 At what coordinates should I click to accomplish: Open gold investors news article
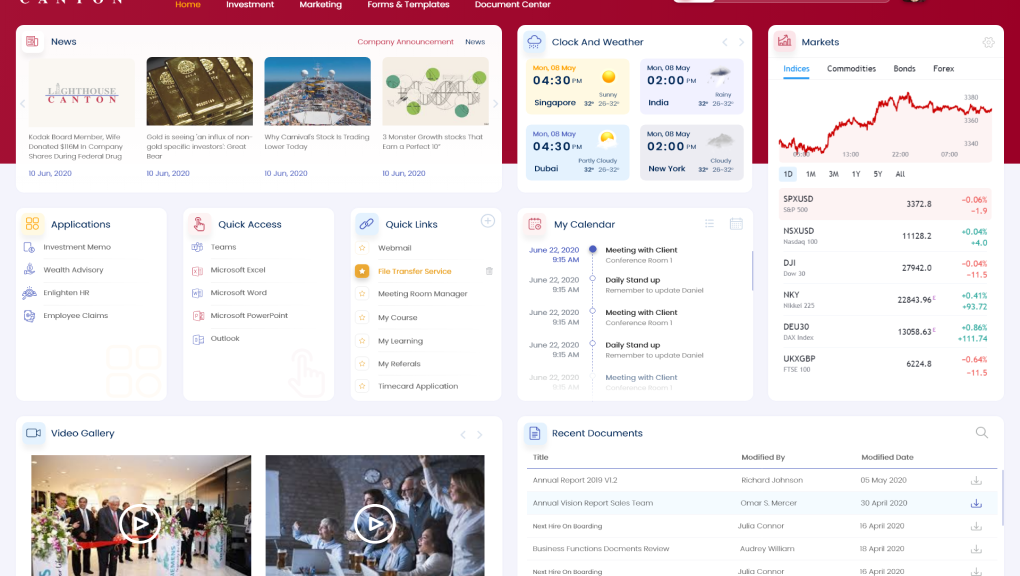click(199, 146)
